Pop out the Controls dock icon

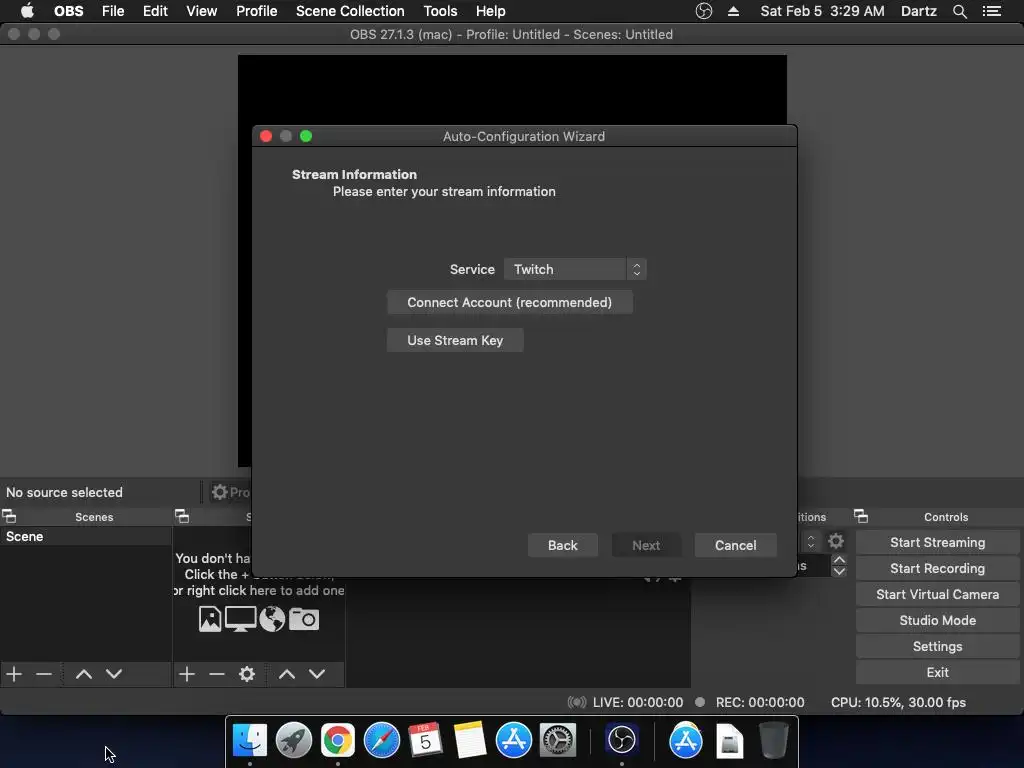pyautogui.click(x=861, y=517)
